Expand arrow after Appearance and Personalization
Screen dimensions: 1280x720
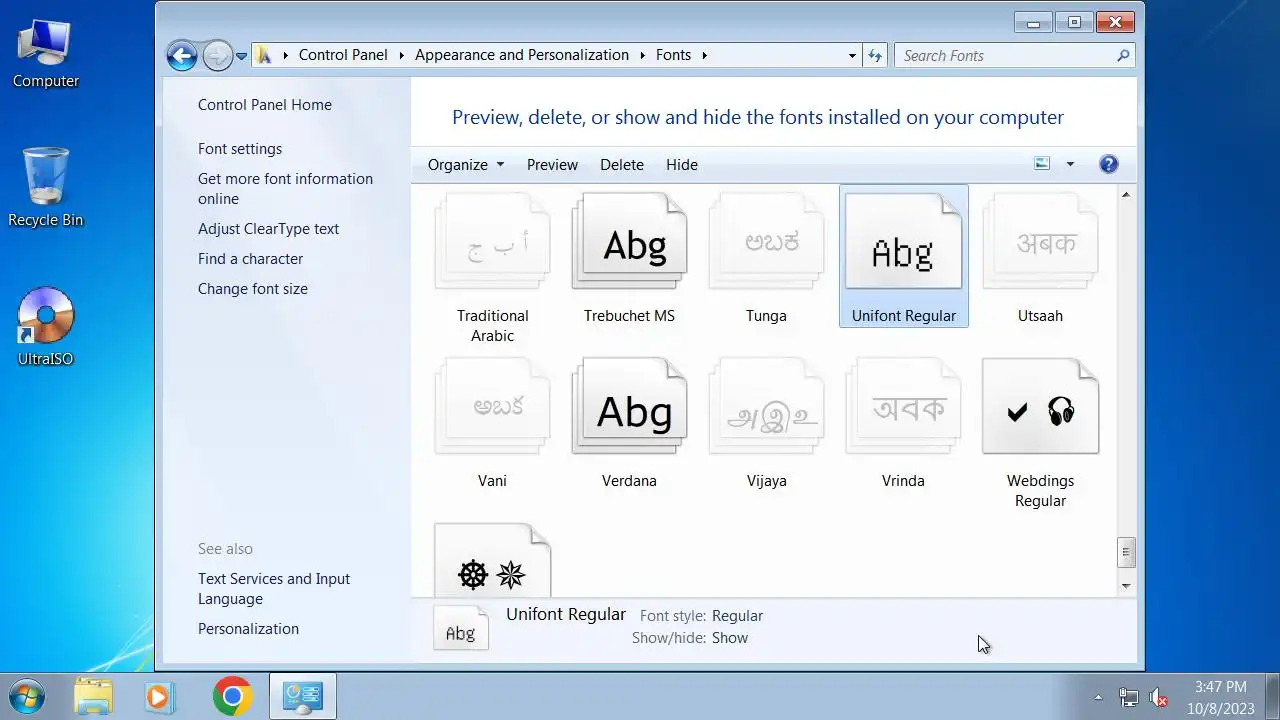(x=643, y=56)
